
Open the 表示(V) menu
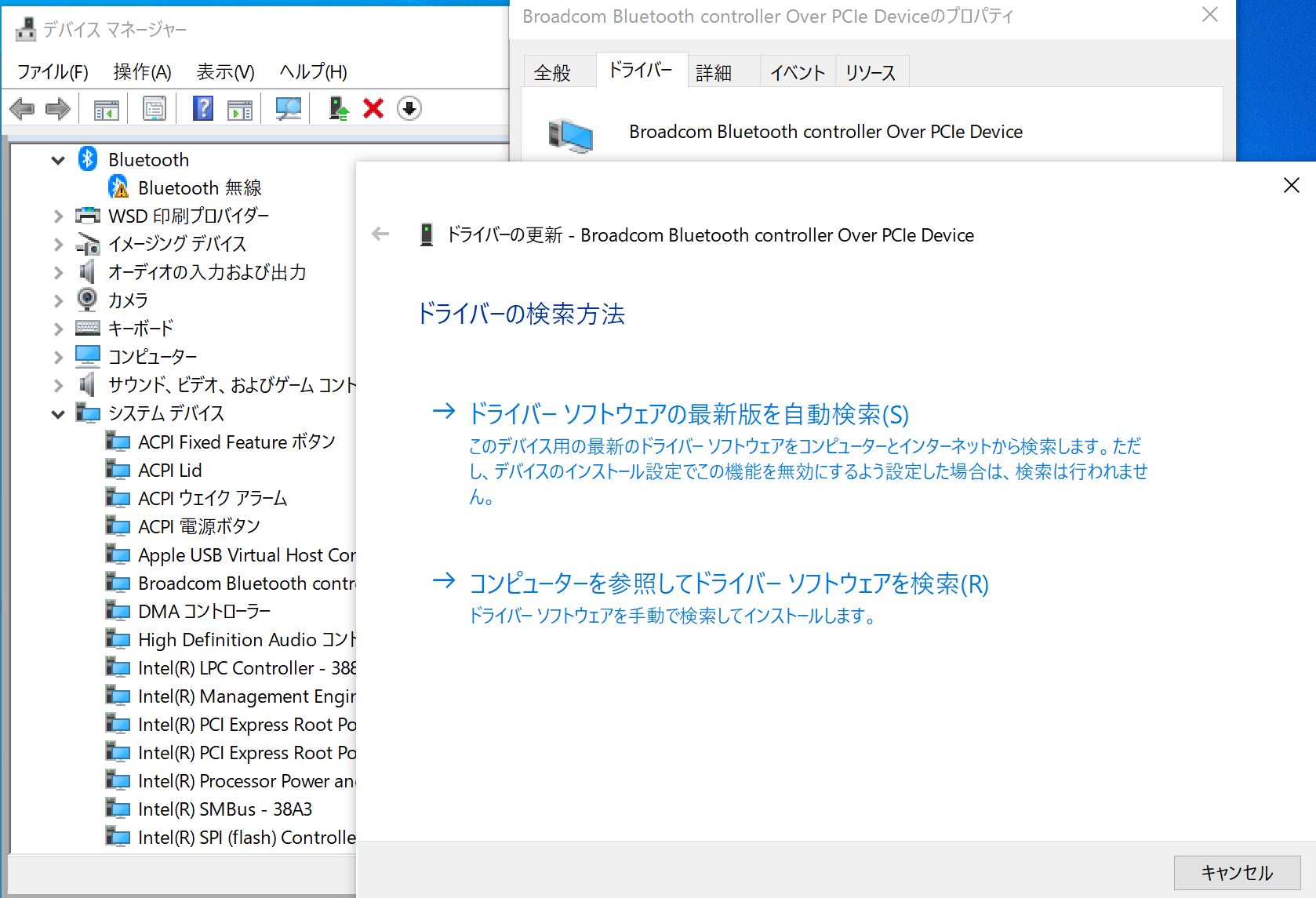coord(225,72)
